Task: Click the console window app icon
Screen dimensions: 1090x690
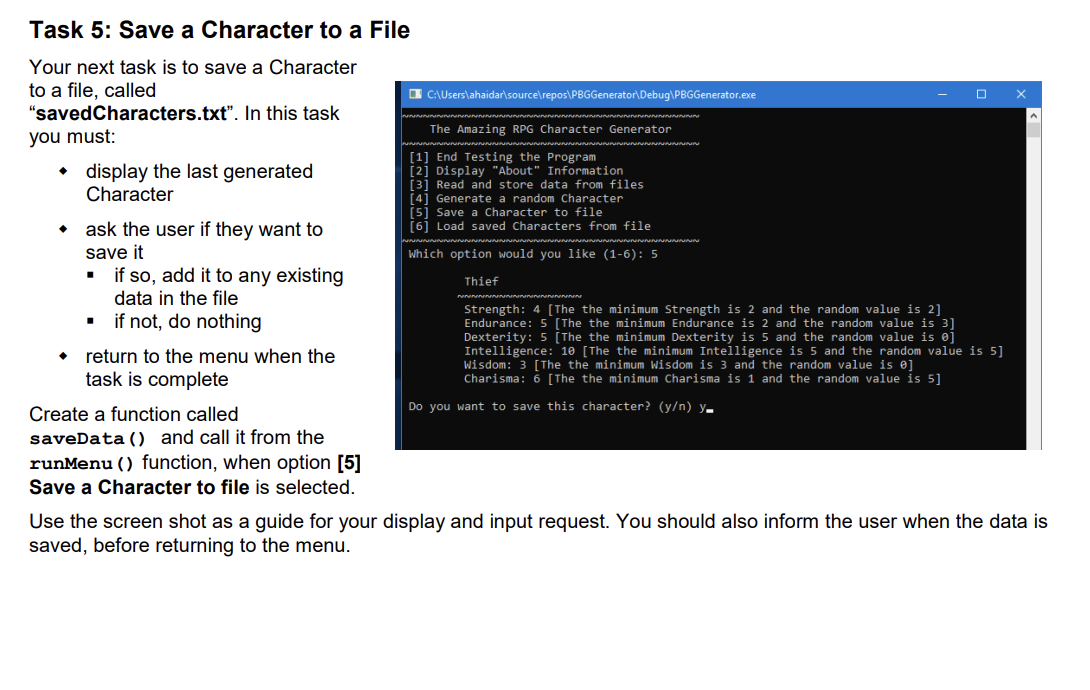Action: pyautogui.click(x=415, y=95)
